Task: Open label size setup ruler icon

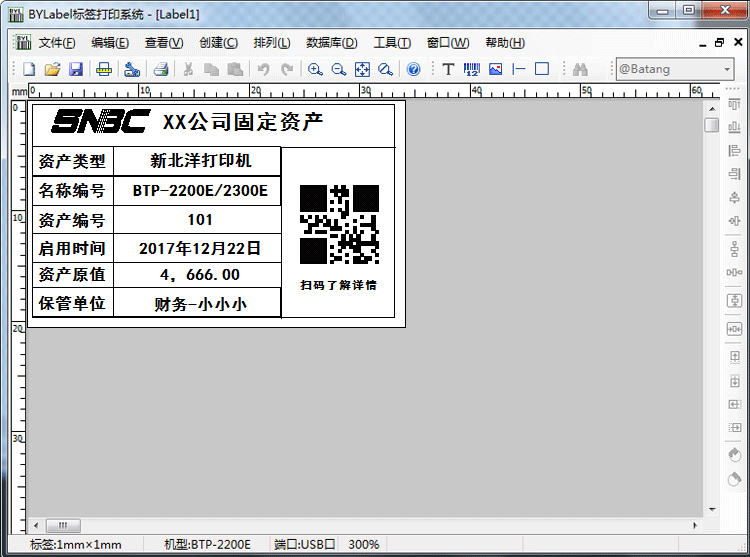Action: click(104, 69)
